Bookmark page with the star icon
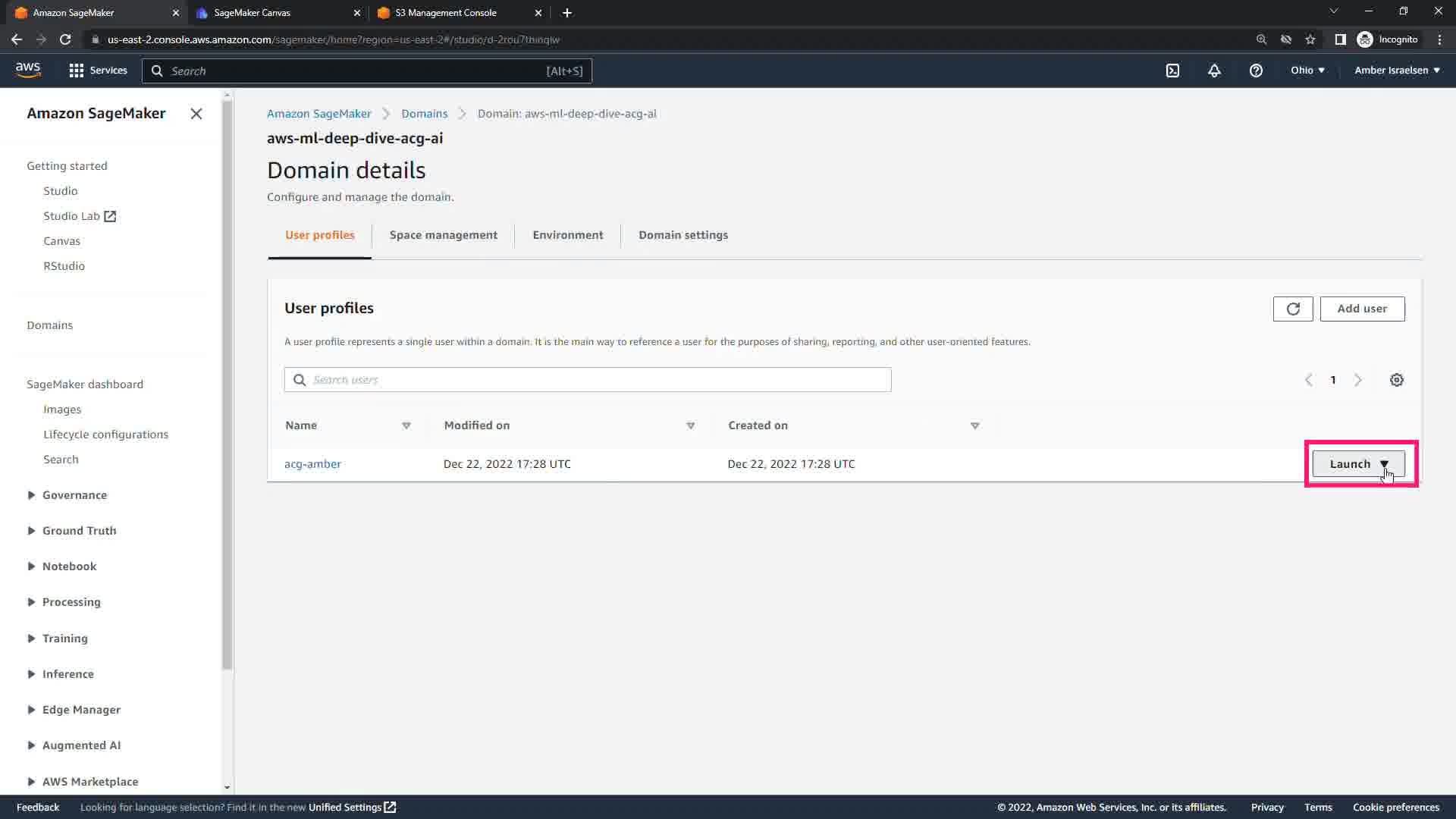1456x819 pixels. click(x=1310, y=39)
